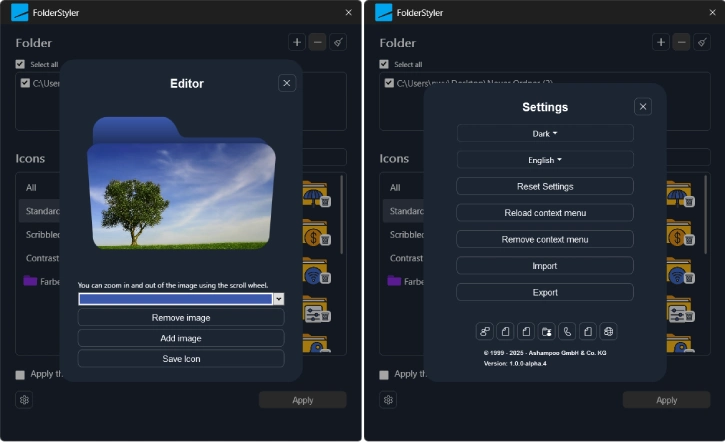This screenshot has width=725, height=442.
Task: Open the English language dropdown
Action: pyautogui.click(x=545, y=160)
